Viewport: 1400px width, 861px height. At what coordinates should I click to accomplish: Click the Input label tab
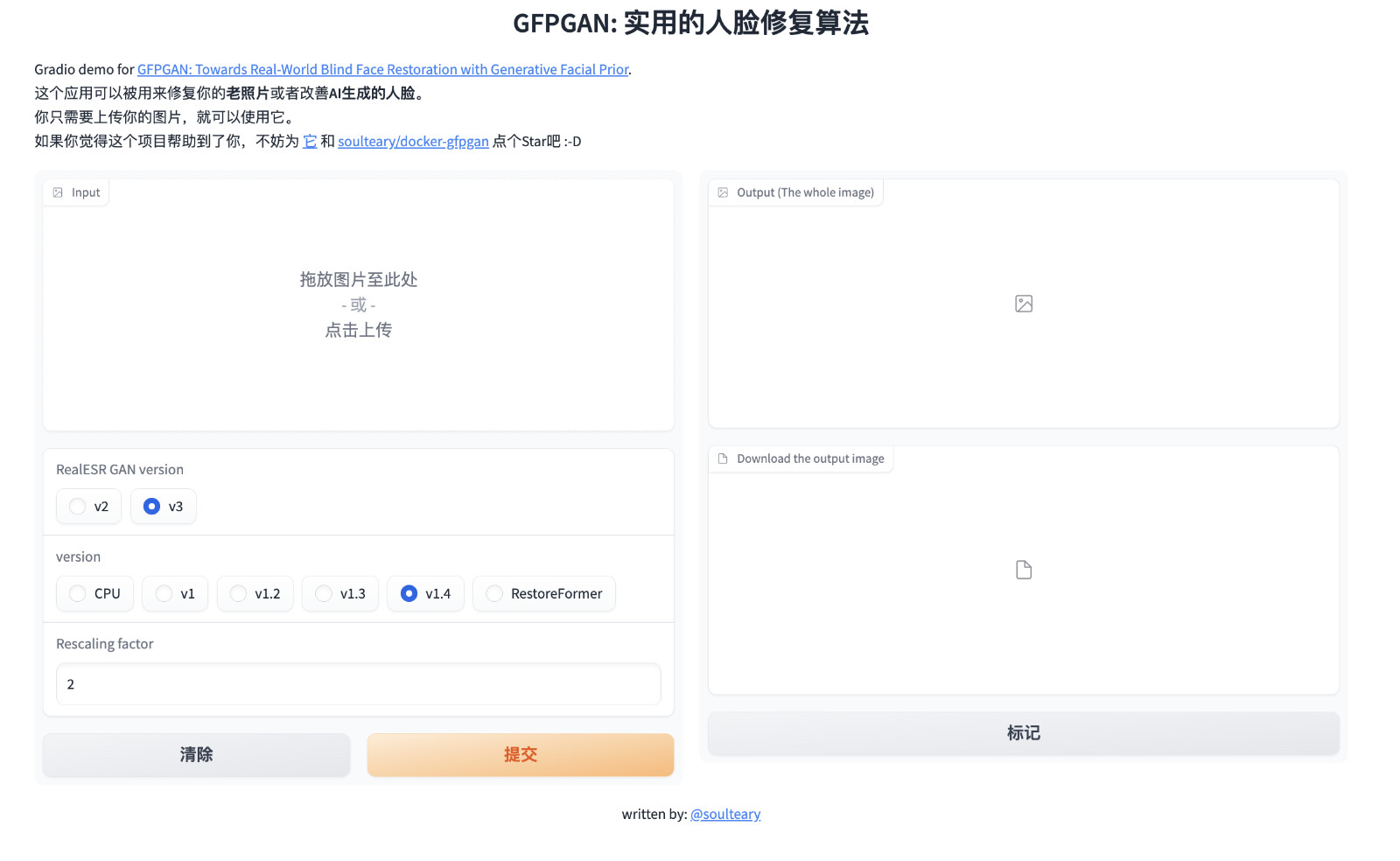[x=76, y=192]
